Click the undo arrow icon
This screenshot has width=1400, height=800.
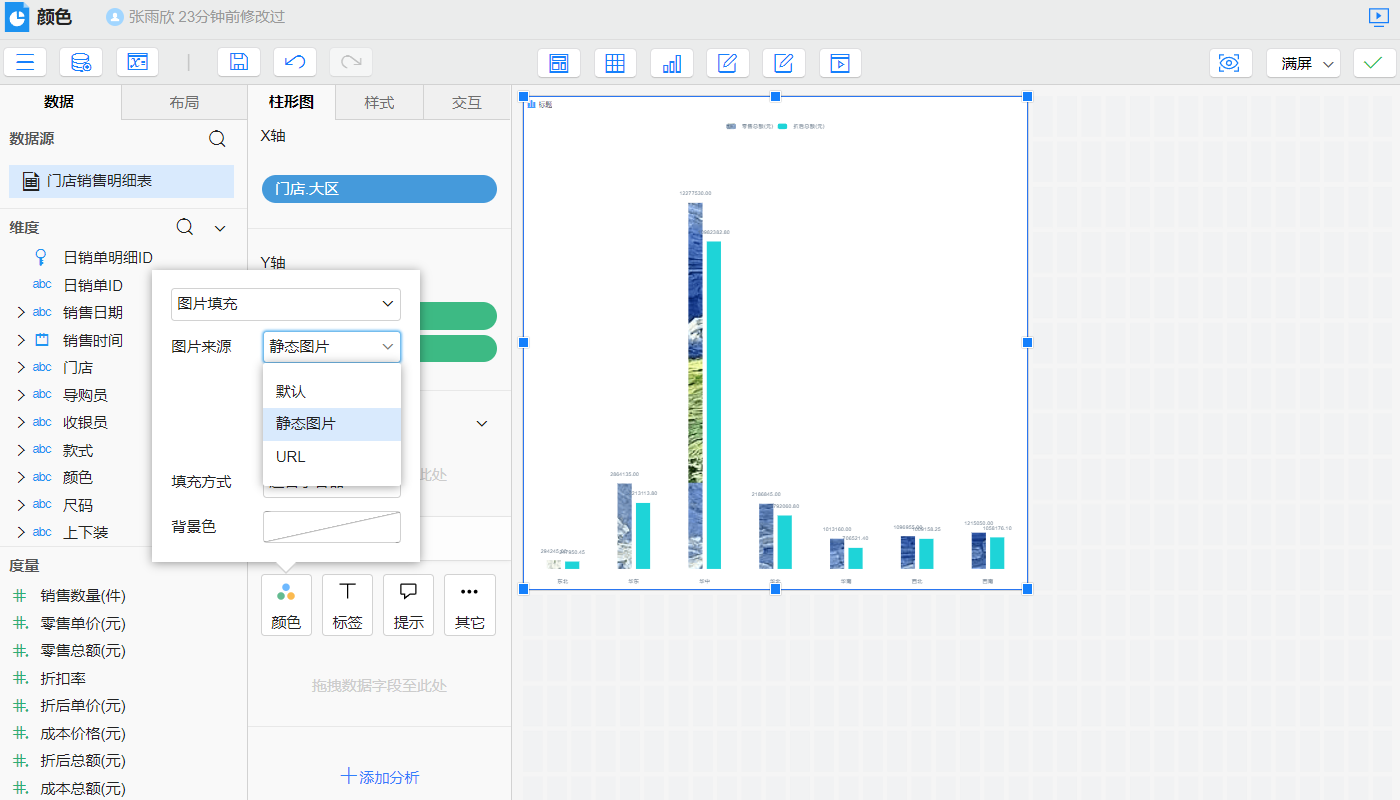(x=295, y=62)
